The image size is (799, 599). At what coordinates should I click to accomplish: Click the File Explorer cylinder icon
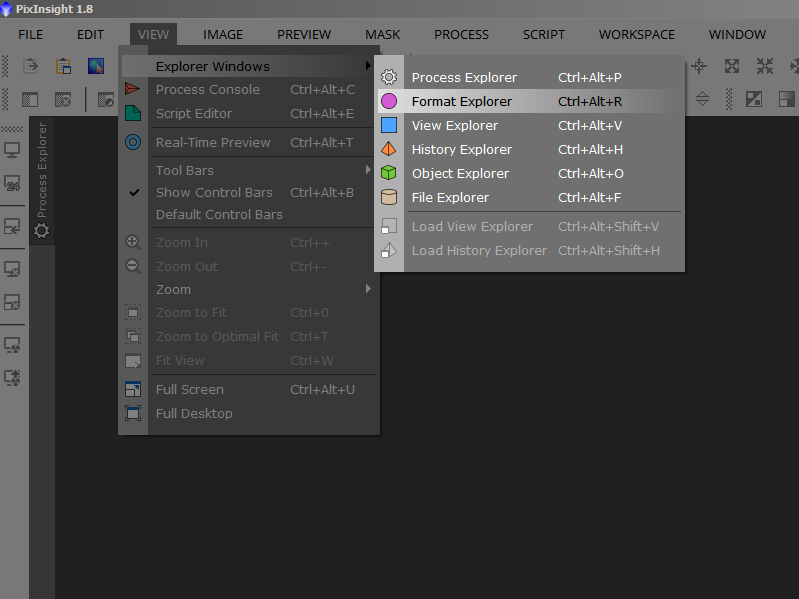pyautogui.click(x=389, y=197)
